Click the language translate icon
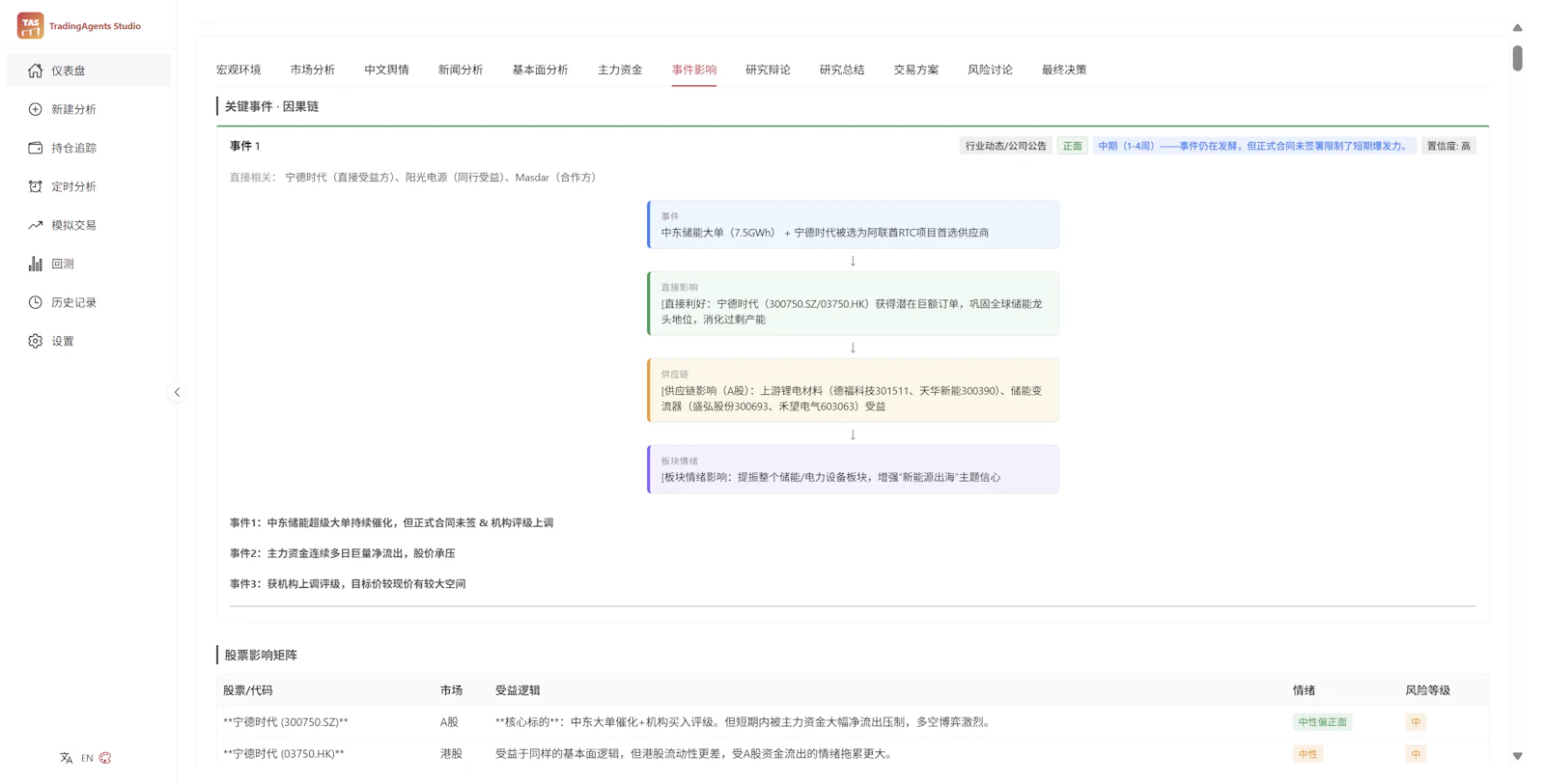This screenshot has height=784, width=1545. click(66, 758)
